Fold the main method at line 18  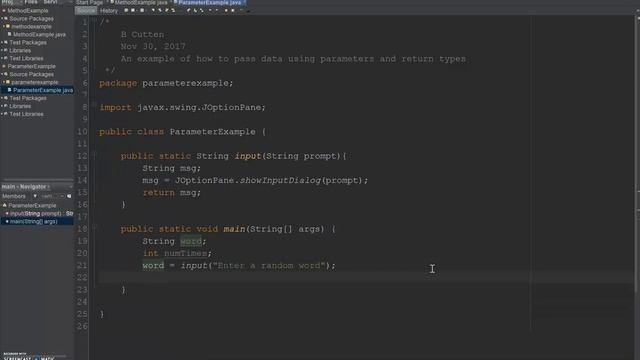point(94,227)
